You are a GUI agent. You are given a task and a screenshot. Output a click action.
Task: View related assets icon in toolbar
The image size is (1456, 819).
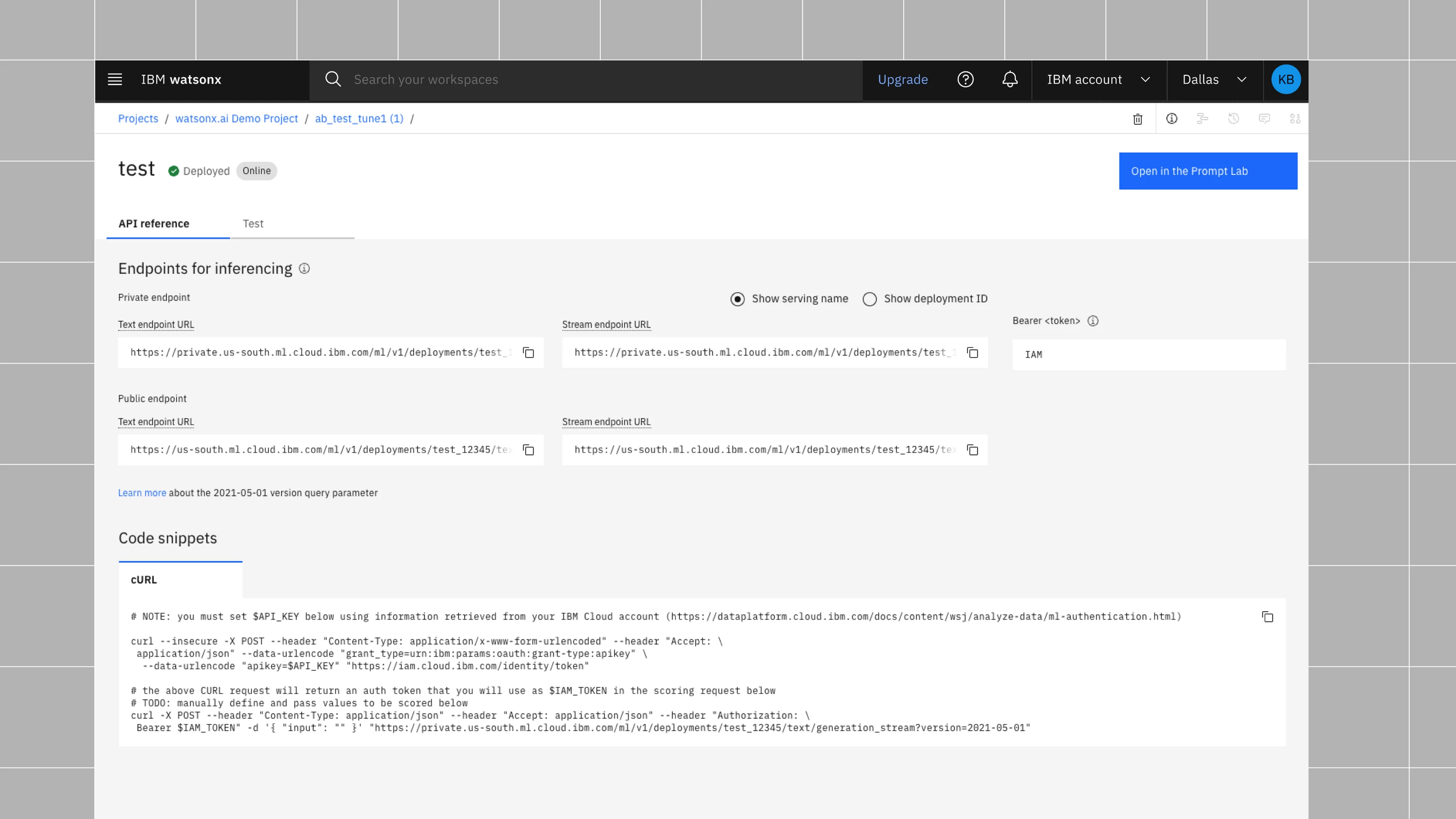click(x=1203, y=119)
